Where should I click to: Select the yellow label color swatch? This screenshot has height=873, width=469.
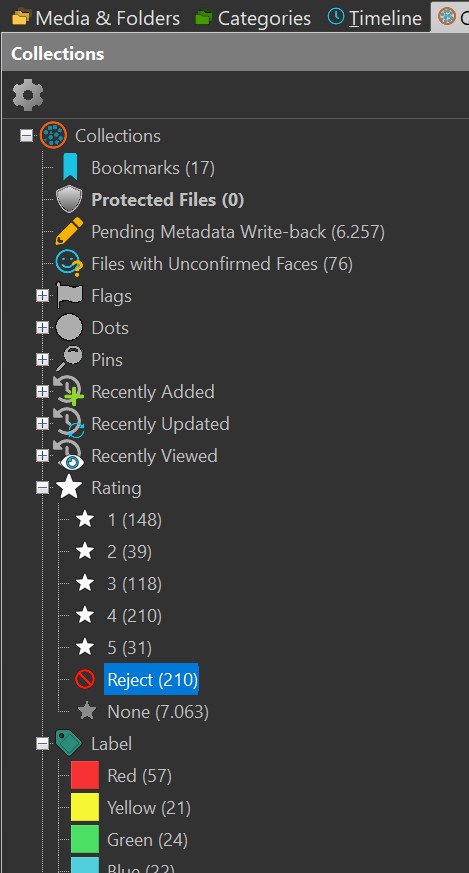(85, 807)
